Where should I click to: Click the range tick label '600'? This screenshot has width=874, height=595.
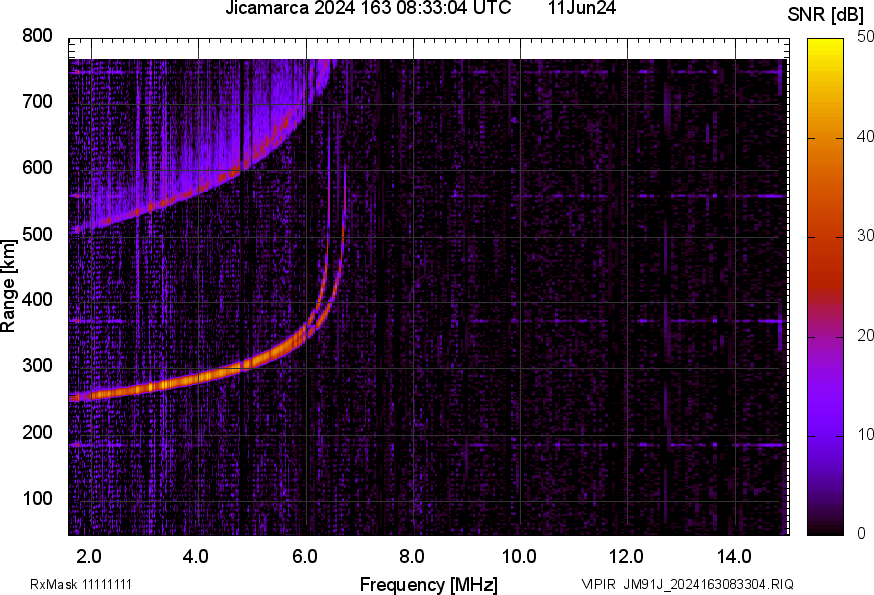tap(37, 167)
